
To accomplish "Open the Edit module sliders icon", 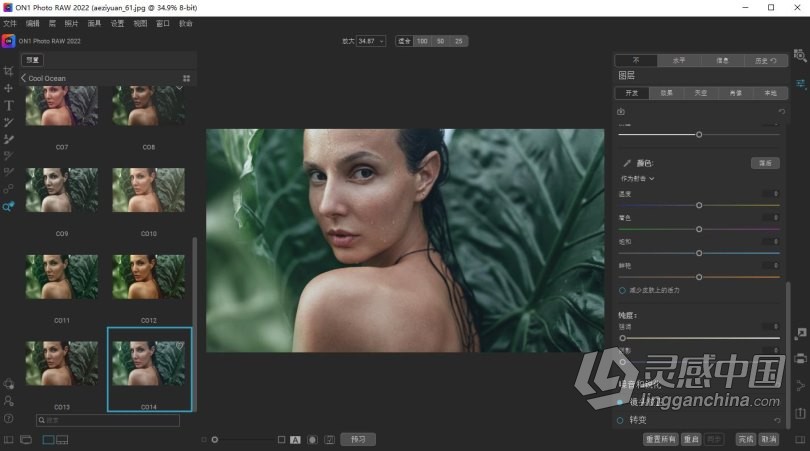I will tap(800, 83).
